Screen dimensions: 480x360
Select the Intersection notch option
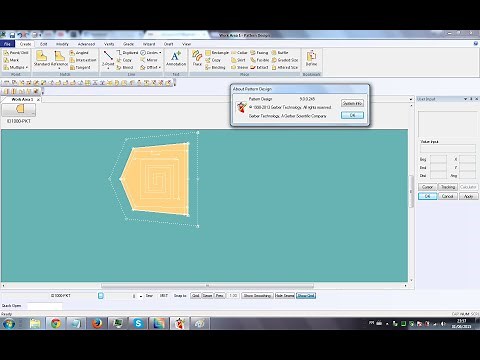pyautogui.click(x=83, y=60)
